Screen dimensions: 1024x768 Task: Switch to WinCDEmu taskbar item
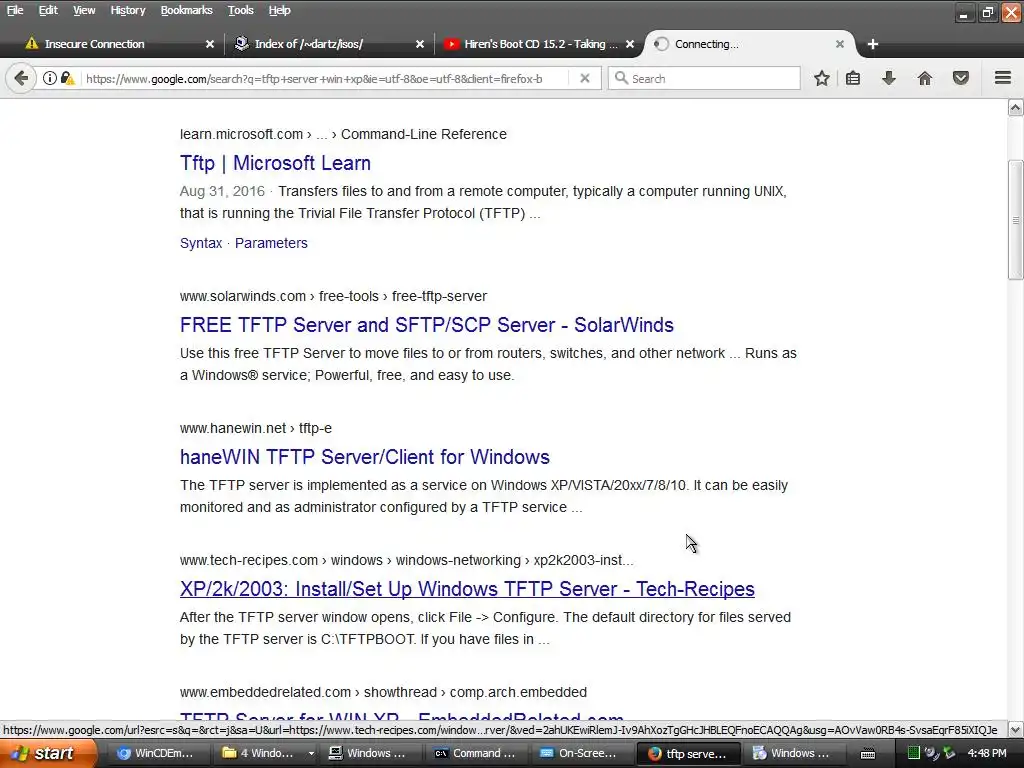click(x=155, y=753)
